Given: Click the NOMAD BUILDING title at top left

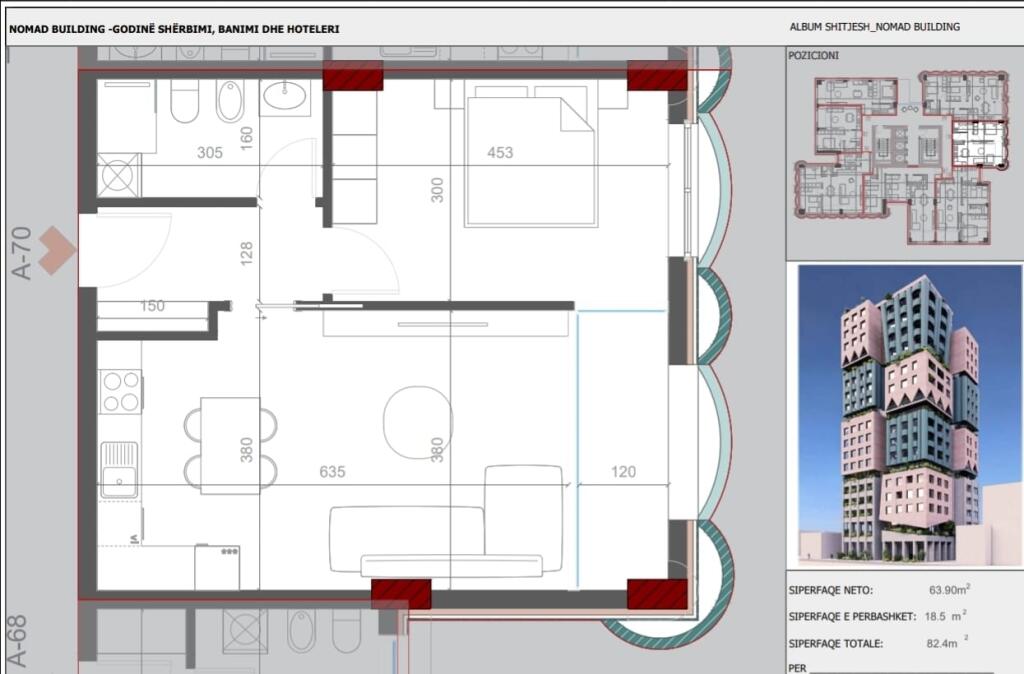Looking at the screenshot, I should (174, 29).
